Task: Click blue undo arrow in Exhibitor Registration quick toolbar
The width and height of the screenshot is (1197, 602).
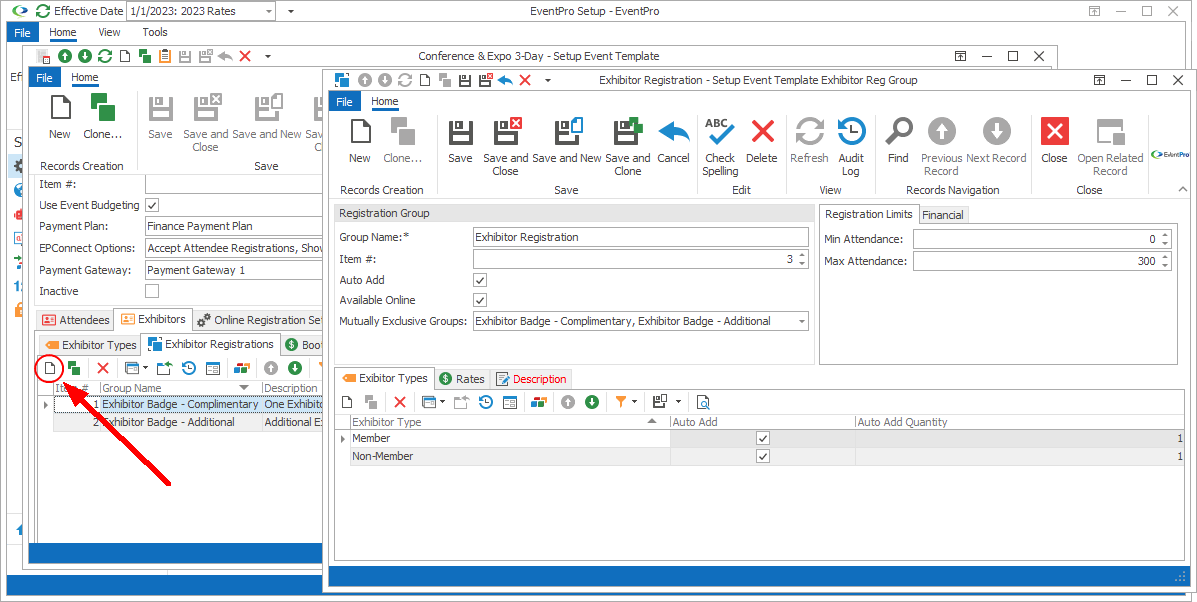Action: pos(505,80)
